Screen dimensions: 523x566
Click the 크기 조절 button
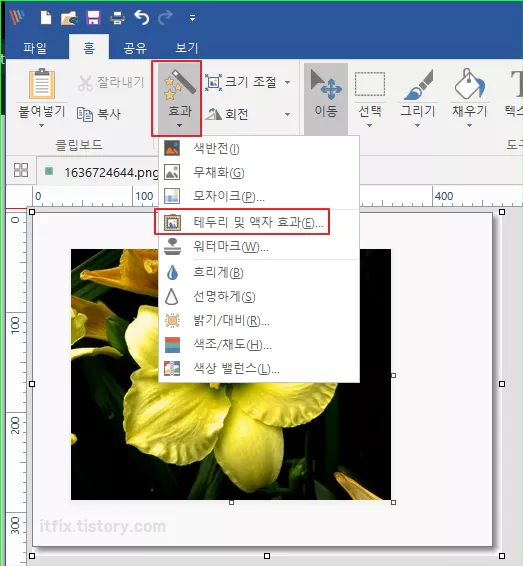click(x=241, y=82)
